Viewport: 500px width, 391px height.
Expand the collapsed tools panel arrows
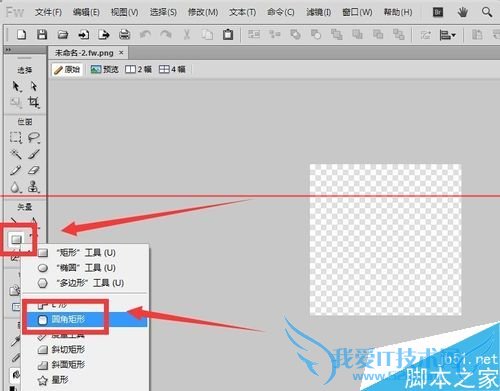click(8, 50)
